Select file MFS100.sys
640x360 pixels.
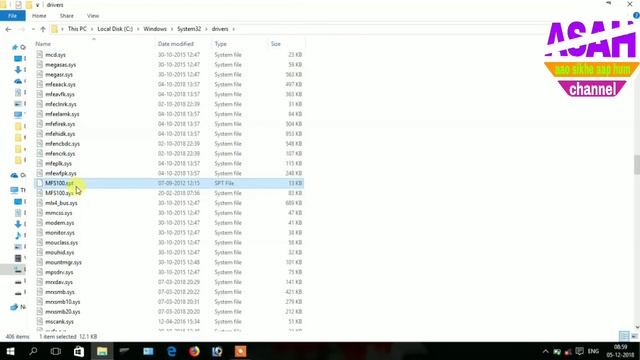tap(59, 193)
